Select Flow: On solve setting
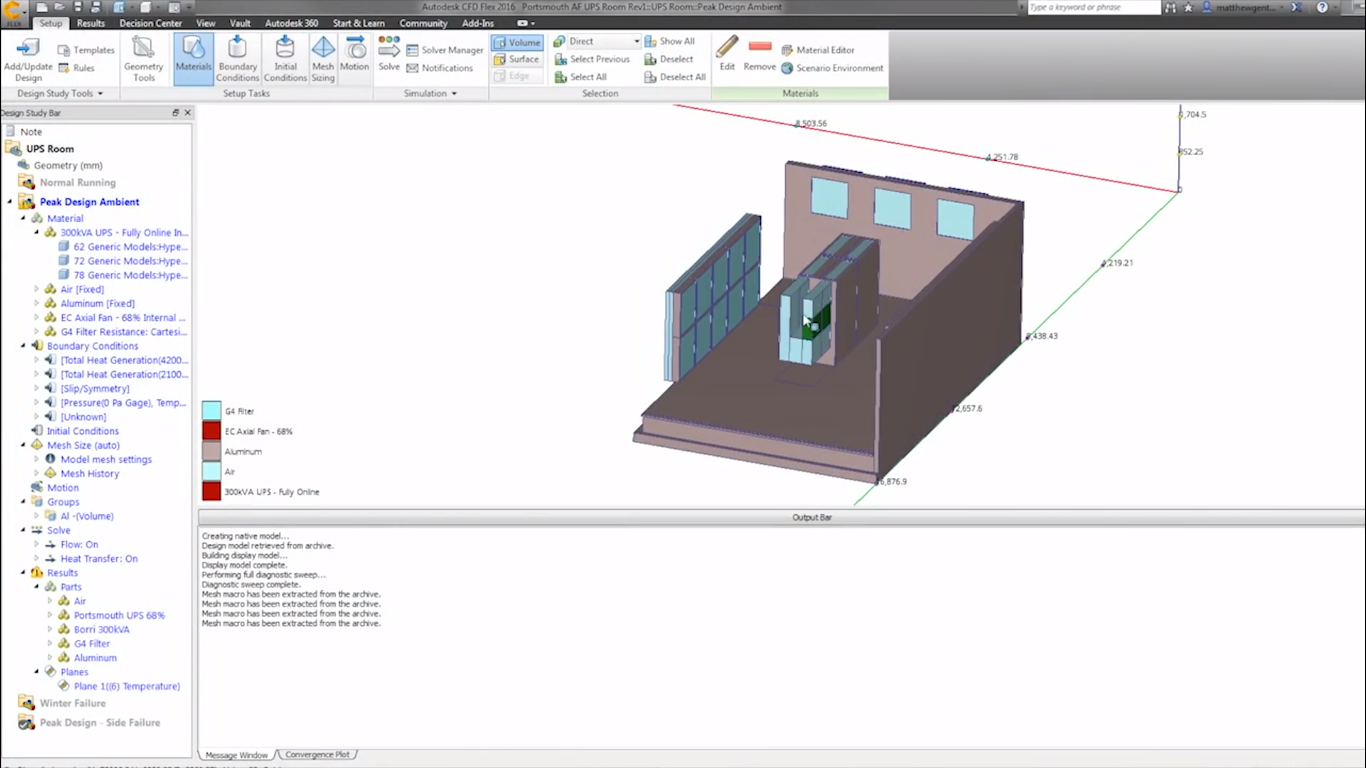Image resolution: width=1366 pixels, height=768 pixels. coord(79,545)
